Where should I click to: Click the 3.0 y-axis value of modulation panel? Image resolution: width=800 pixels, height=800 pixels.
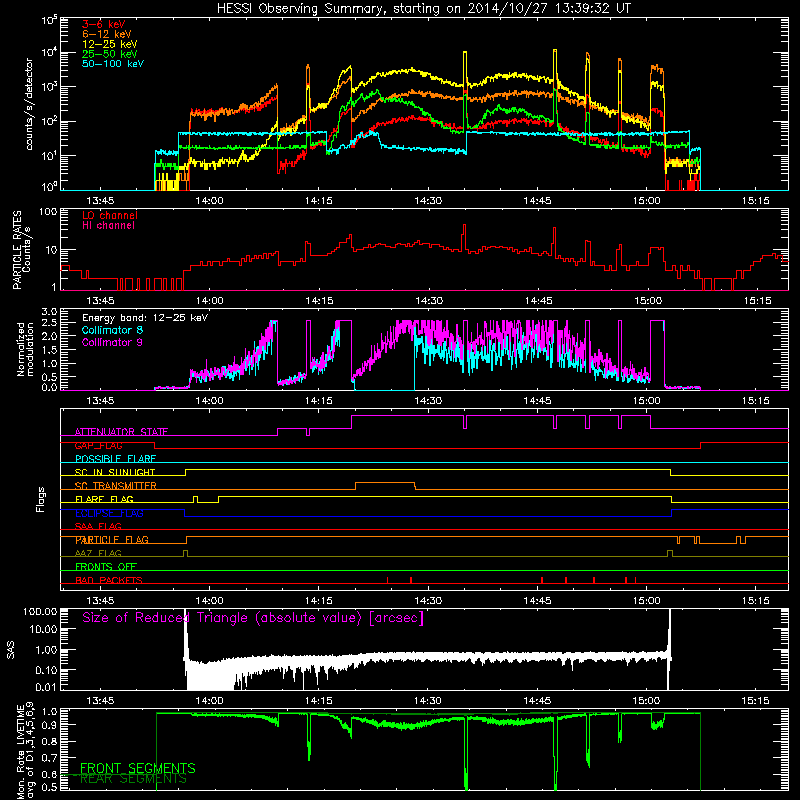tap(49, 311)
